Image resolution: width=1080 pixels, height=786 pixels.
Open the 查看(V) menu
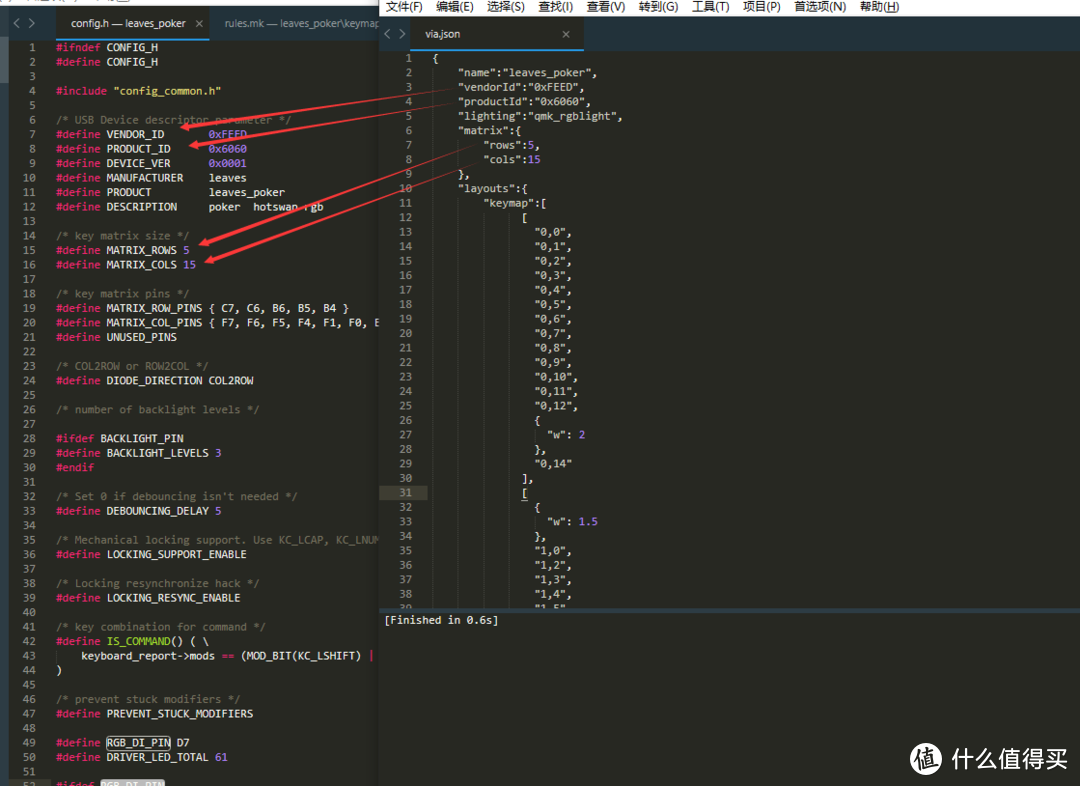(x=606, y=7)
